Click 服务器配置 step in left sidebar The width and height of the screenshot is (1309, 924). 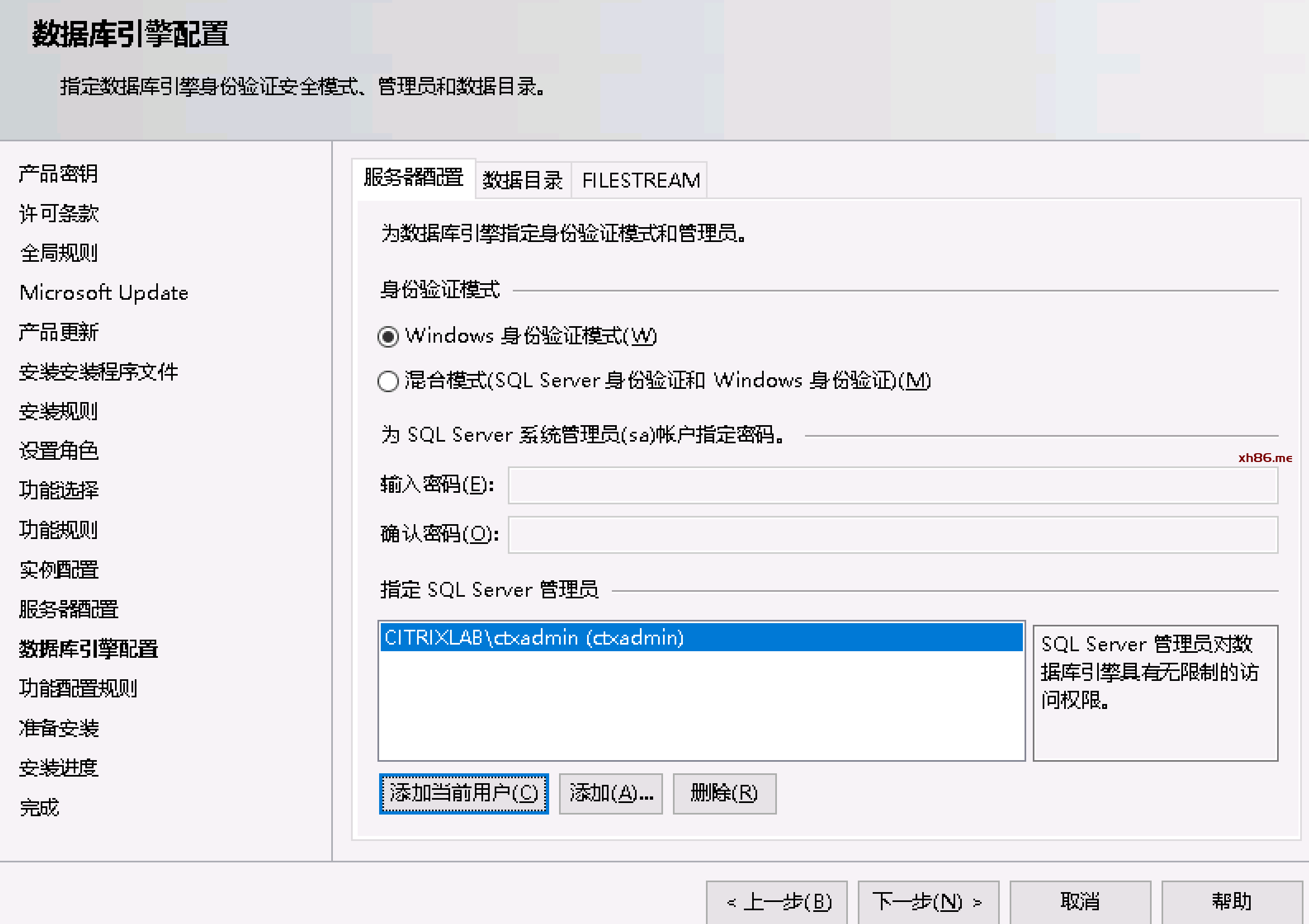pyautogui.click(x=68, y=609)
